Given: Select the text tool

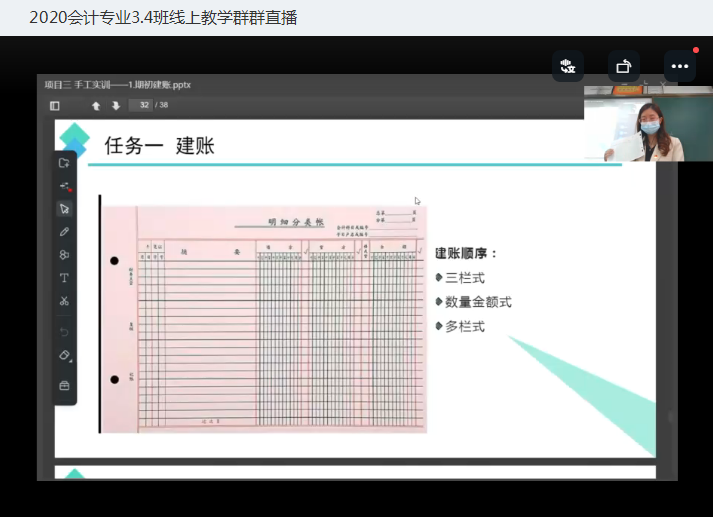Looking at the screenshot, I should tap(64, 278).
